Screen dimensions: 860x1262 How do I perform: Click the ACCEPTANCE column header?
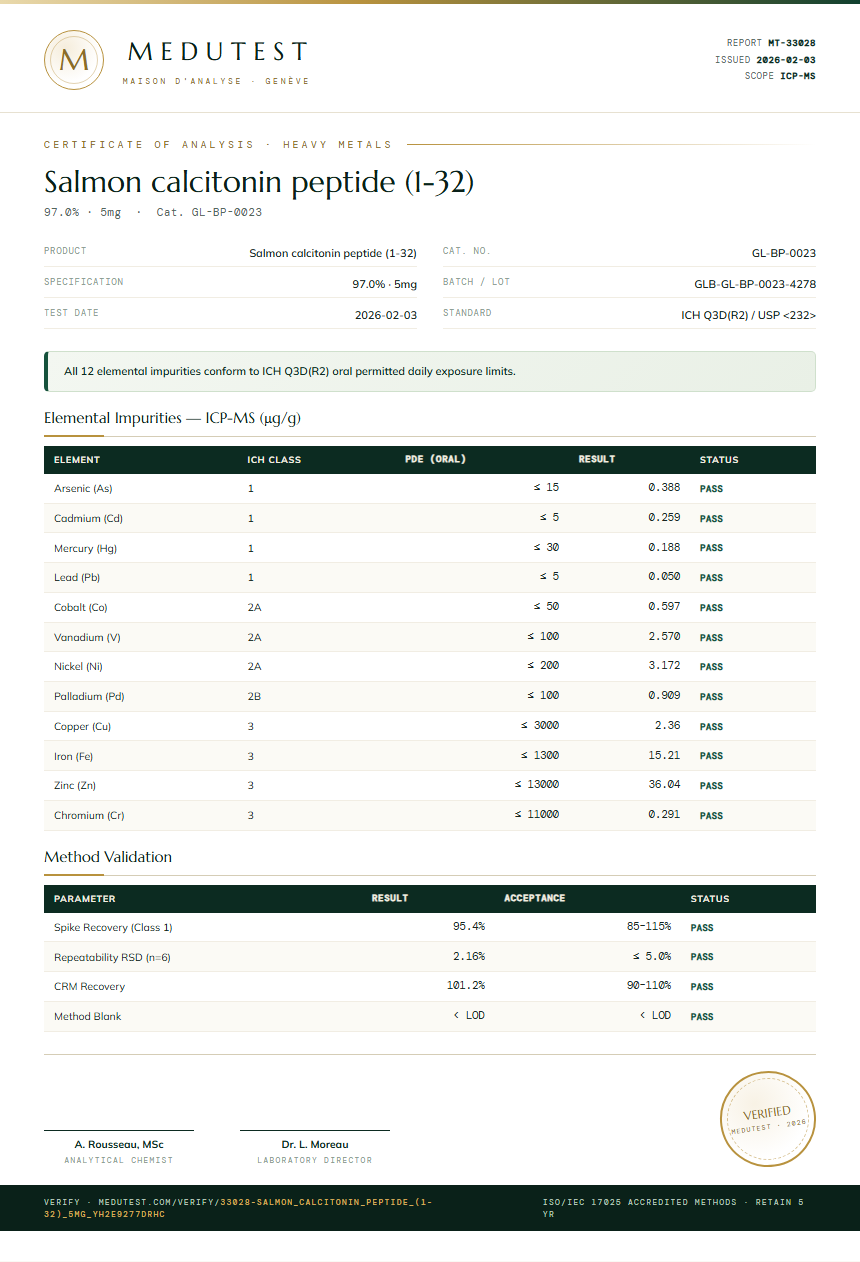pos(534,898)
